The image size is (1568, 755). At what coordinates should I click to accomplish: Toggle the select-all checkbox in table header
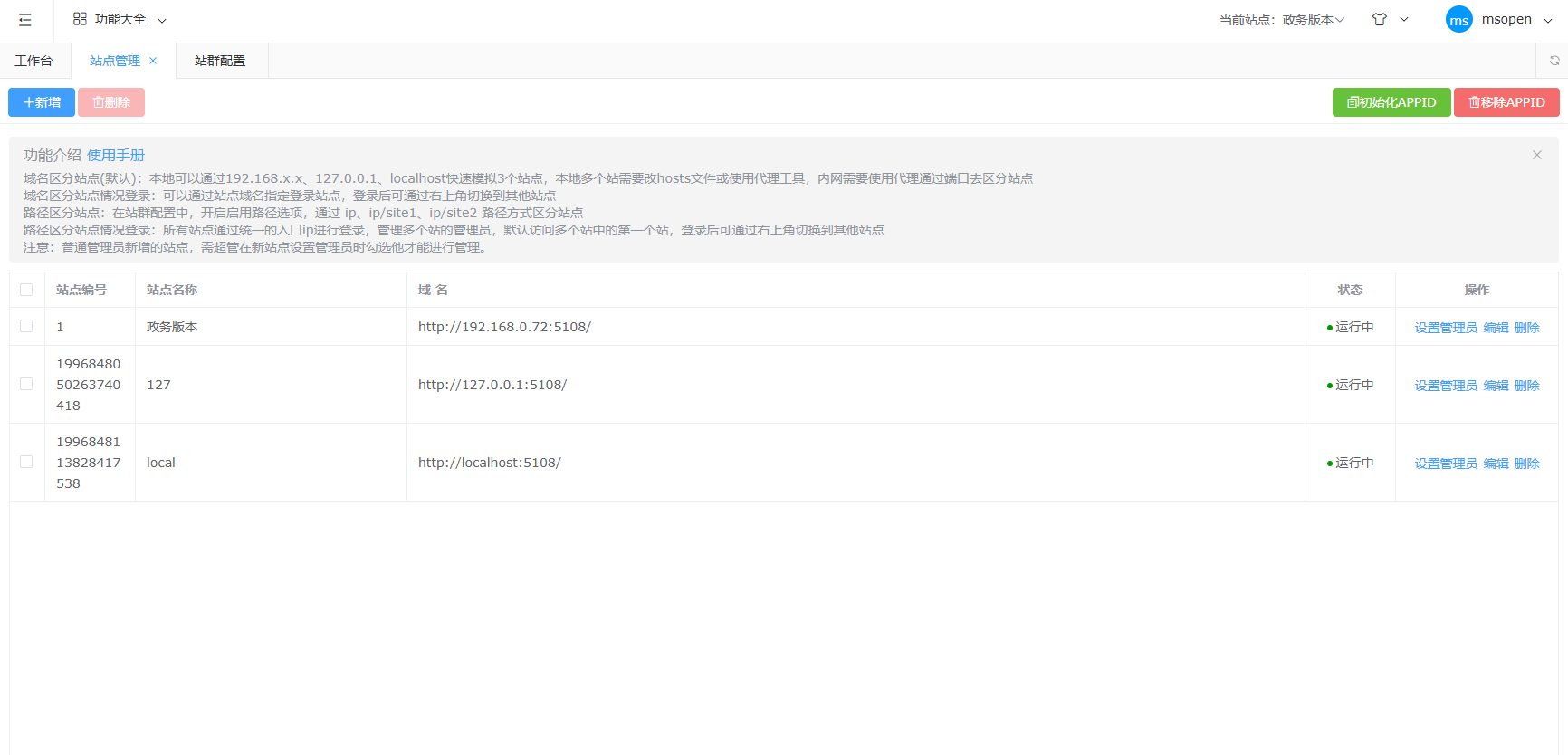point(26,290)
